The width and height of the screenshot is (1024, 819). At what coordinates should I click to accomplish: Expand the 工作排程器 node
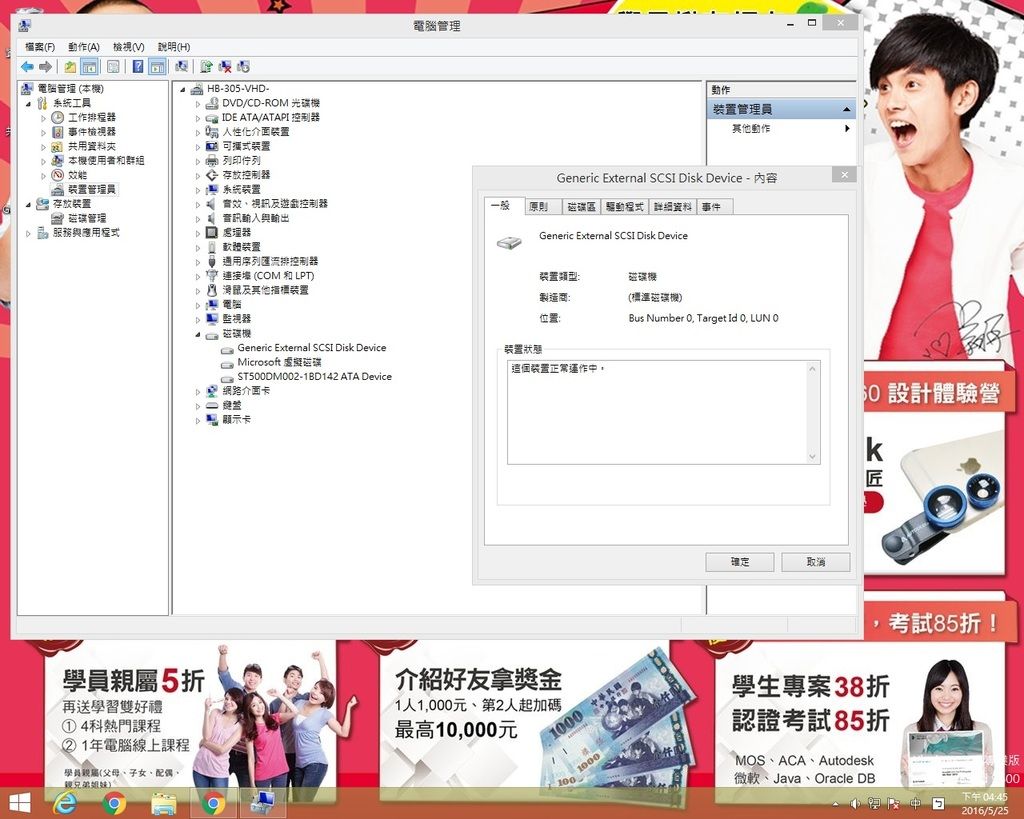[44, 118]
